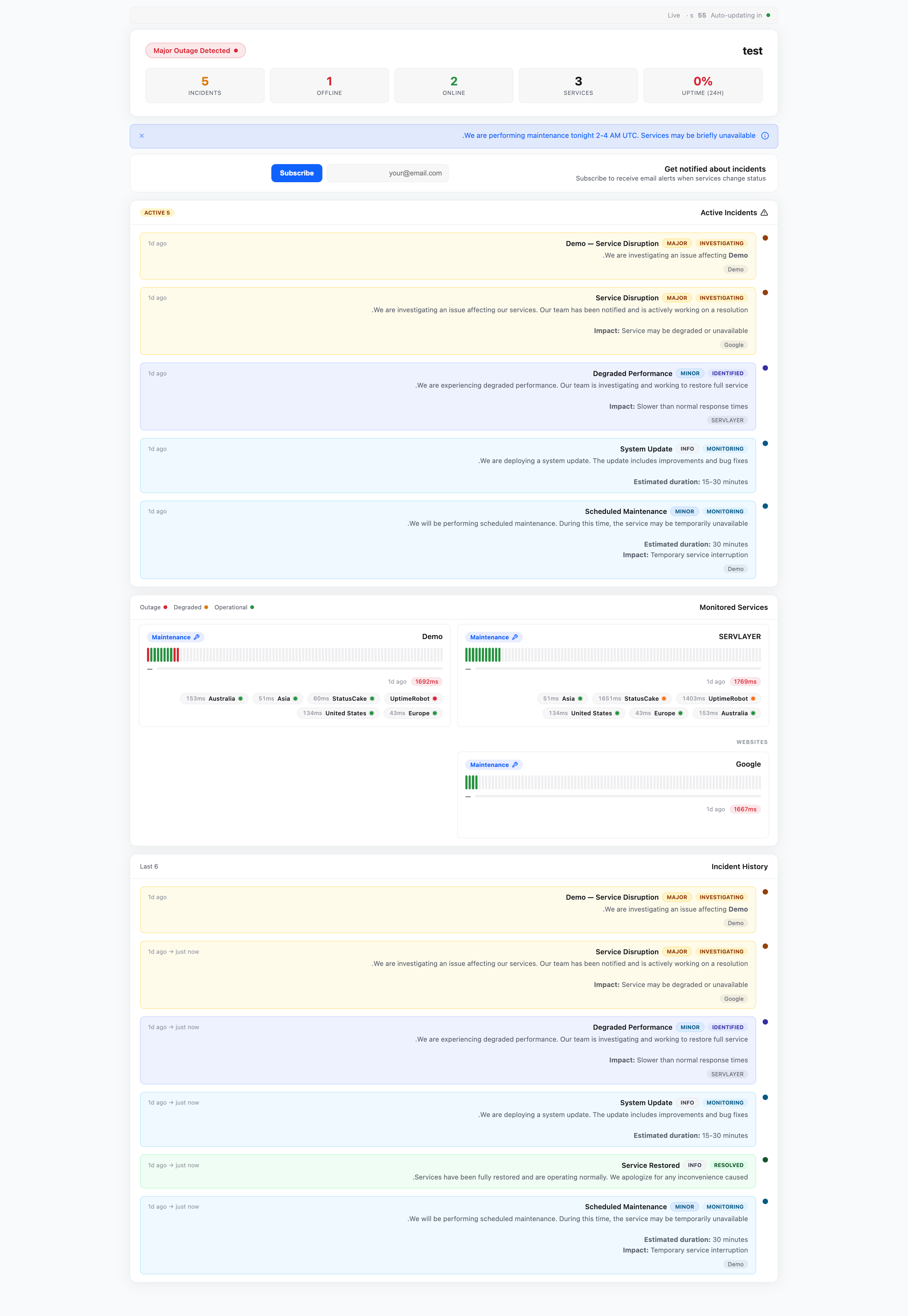Click the Incident History heading
The image size is (908, 1316).
[x=740, y=866]
